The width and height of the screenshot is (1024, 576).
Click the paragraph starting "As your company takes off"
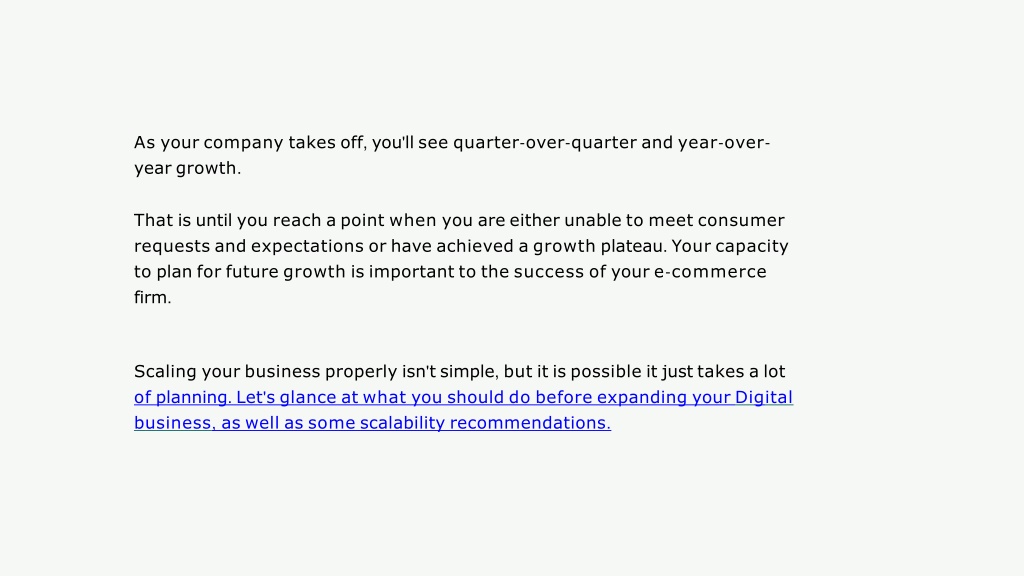pos(452,155)
